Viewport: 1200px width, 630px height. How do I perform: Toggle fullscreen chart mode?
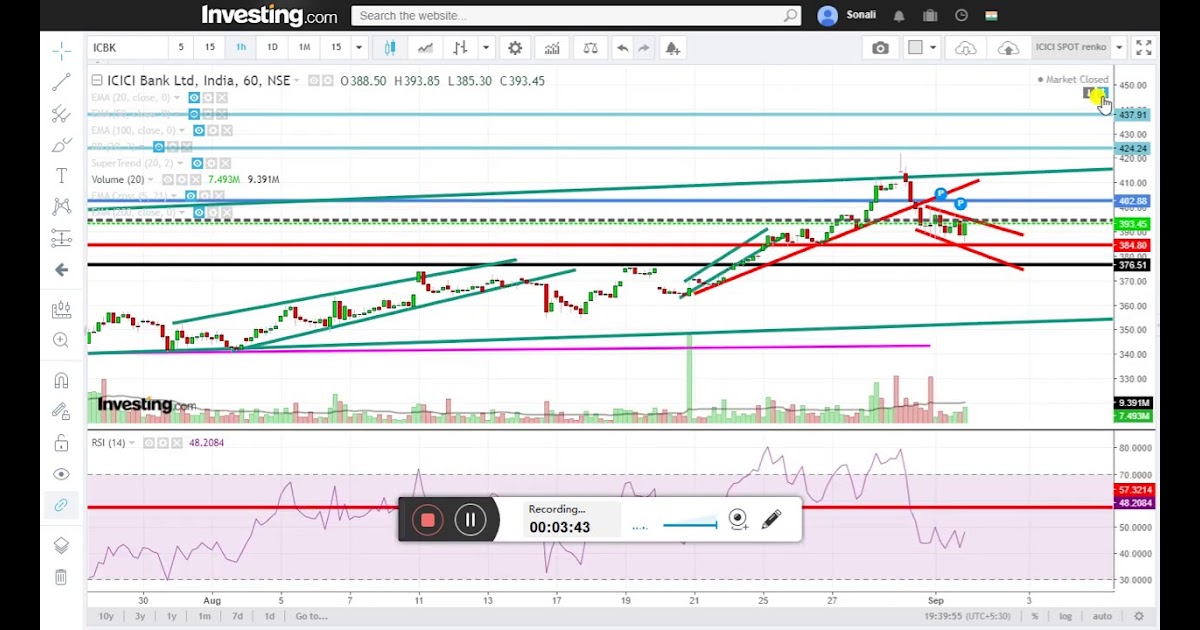[x=1144, y=48]
